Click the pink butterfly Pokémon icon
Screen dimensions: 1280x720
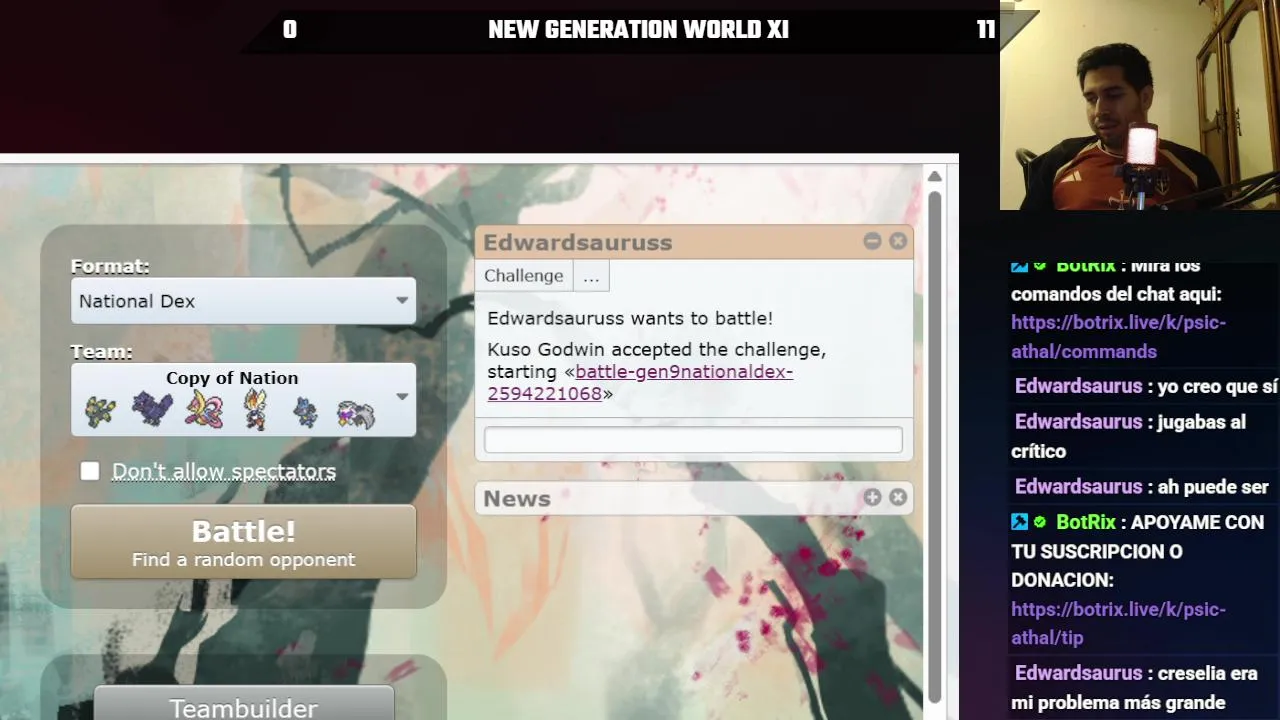204,410
